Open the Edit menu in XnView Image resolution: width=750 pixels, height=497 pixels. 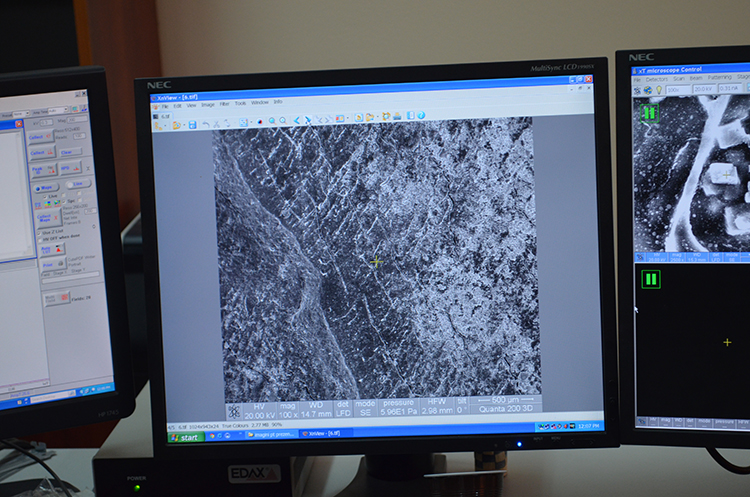point(177,106)
